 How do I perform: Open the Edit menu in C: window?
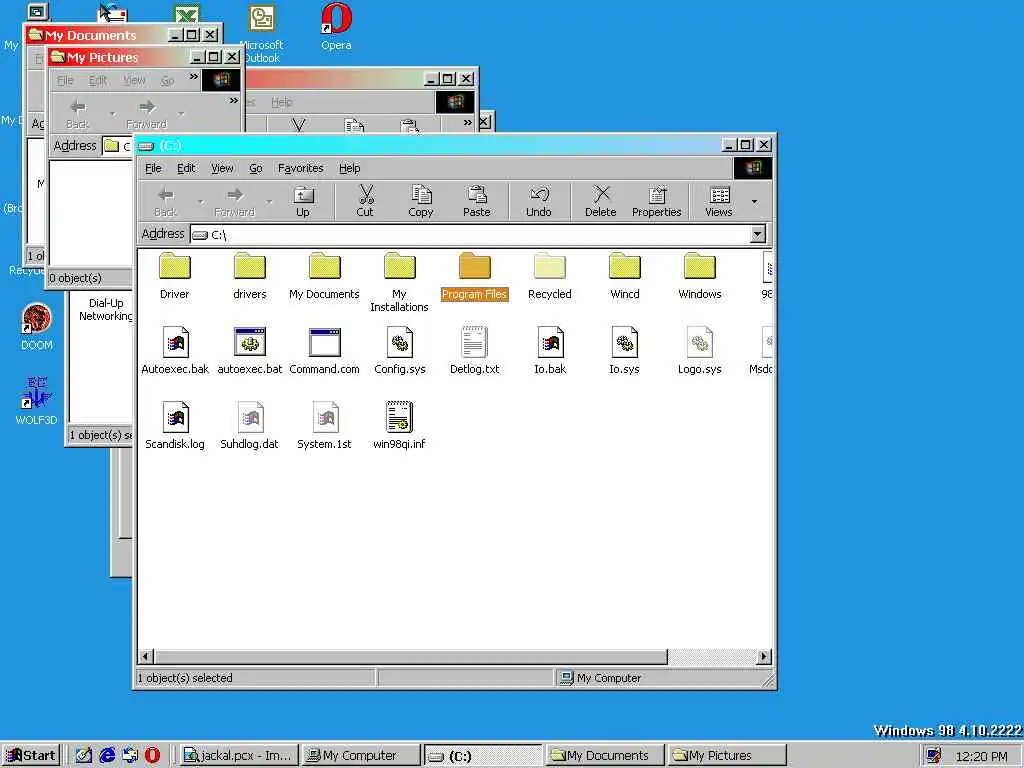(x=186, y=168)
